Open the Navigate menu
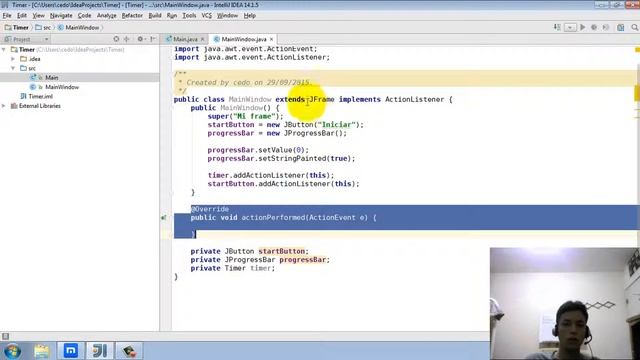 tap(61, 16)
